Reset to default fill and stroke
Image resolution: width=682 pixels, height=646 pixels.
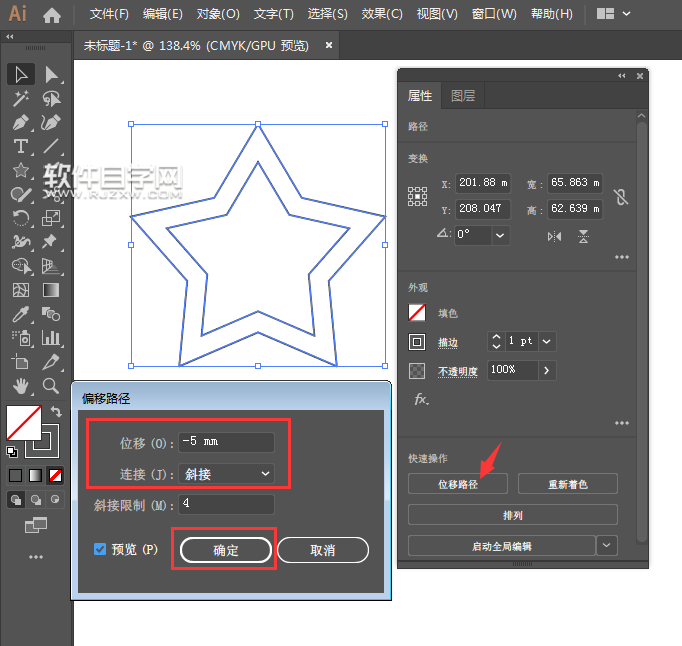[x=12, y=452]
